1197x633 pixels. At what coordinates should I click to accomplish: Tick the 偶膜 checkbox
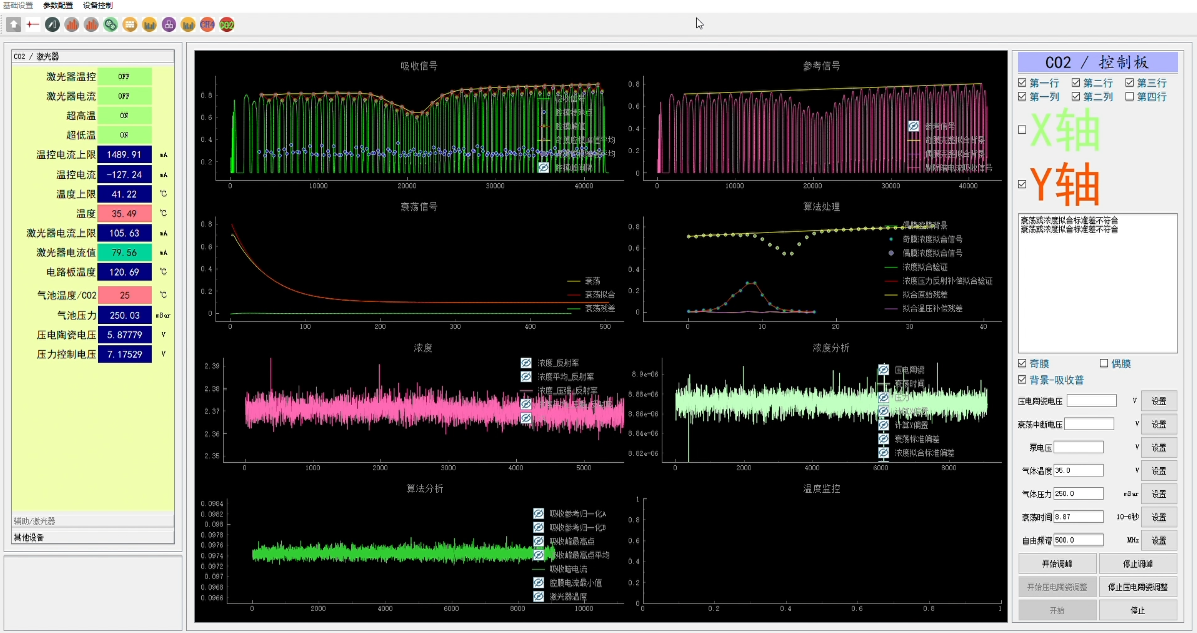pyautogui.click(x=1105, y=363)
